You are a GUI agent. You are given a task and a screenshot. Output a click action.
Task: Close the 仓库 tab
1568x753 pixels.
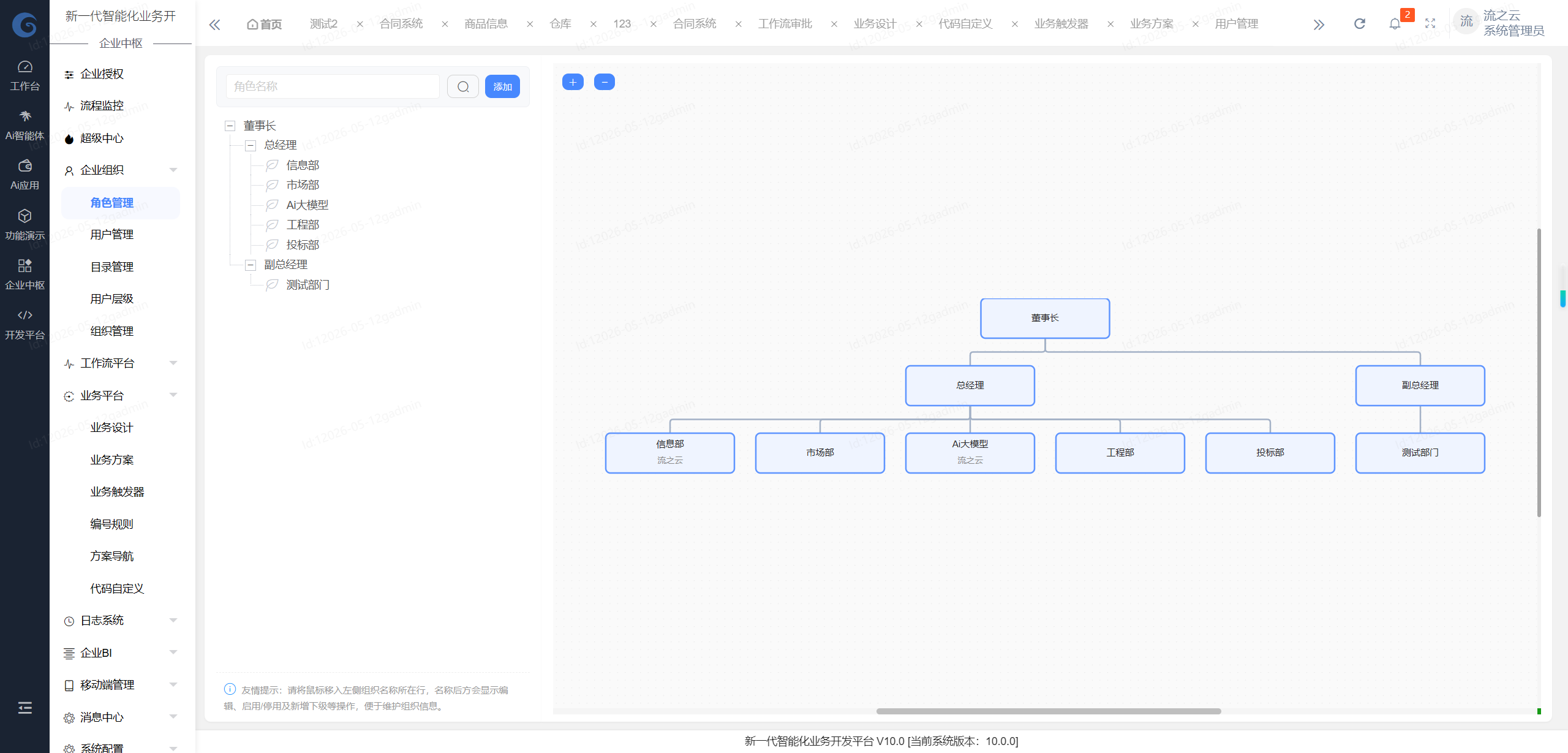pyautogui.click(x=594, y=25)
